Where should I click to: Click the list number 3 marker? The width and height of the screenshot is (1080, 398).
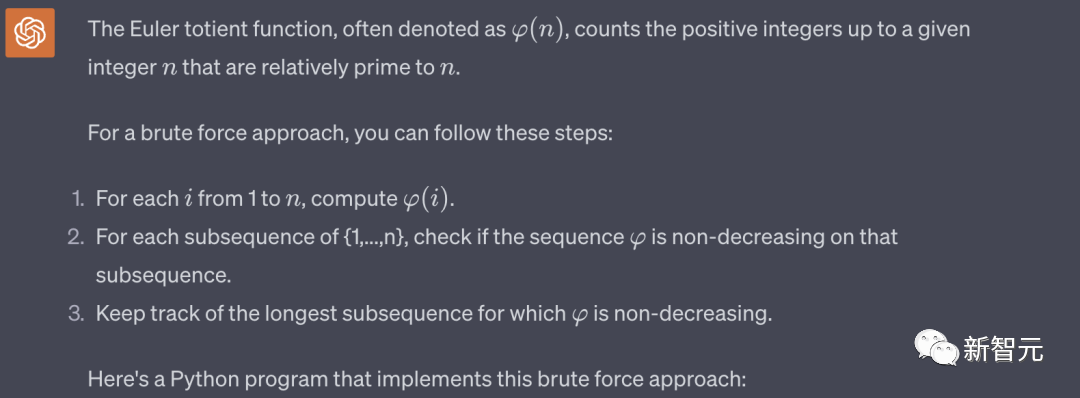pos(75,314)
